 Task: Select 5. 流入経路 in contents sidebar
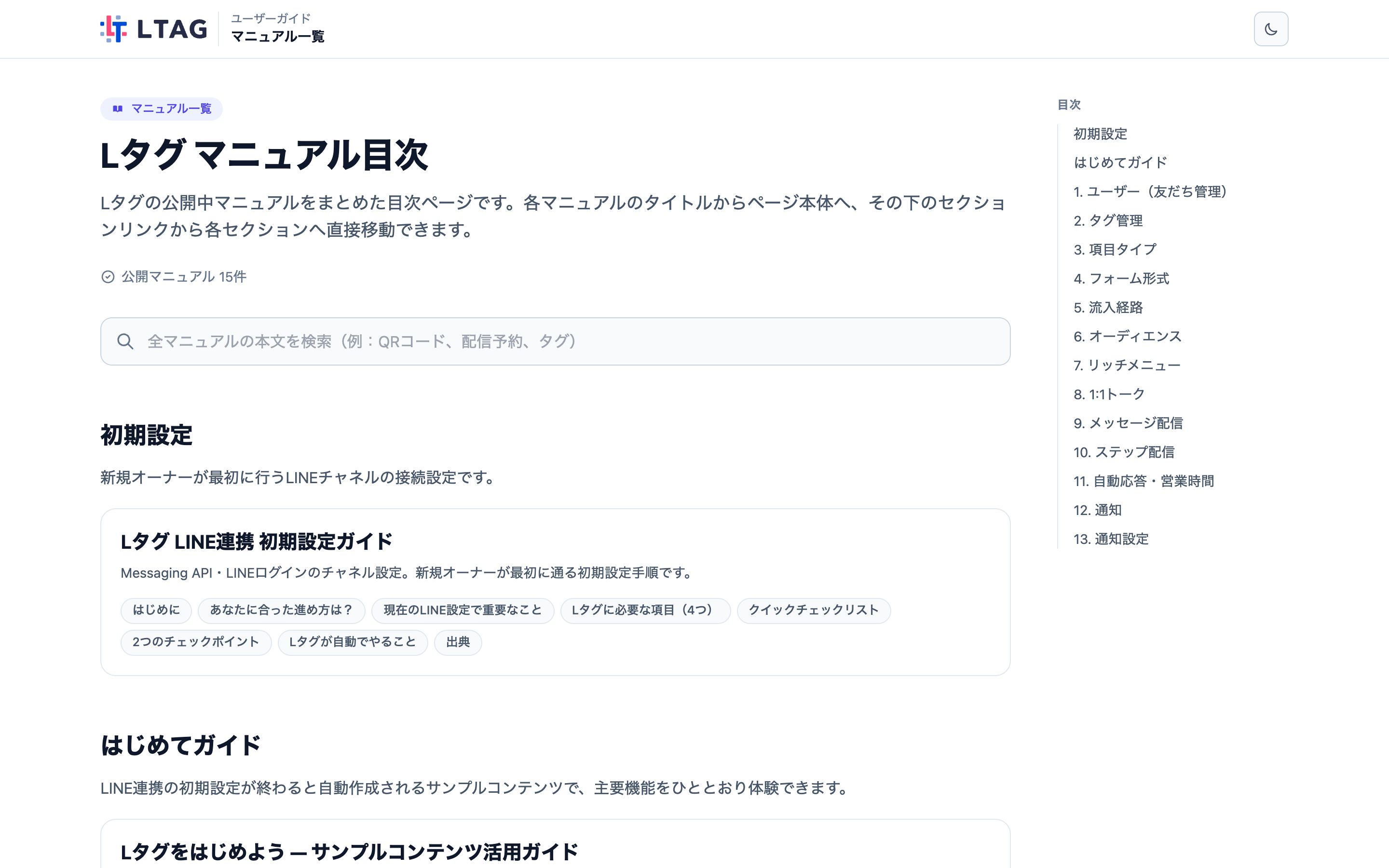[1108, 308]
